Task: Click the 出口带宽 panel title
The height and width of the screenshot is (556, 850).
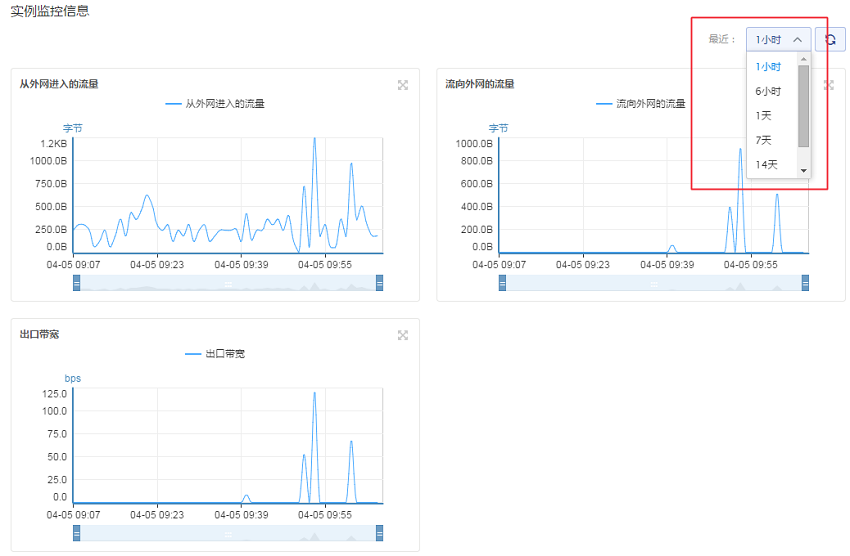Action: click(40, 334)
